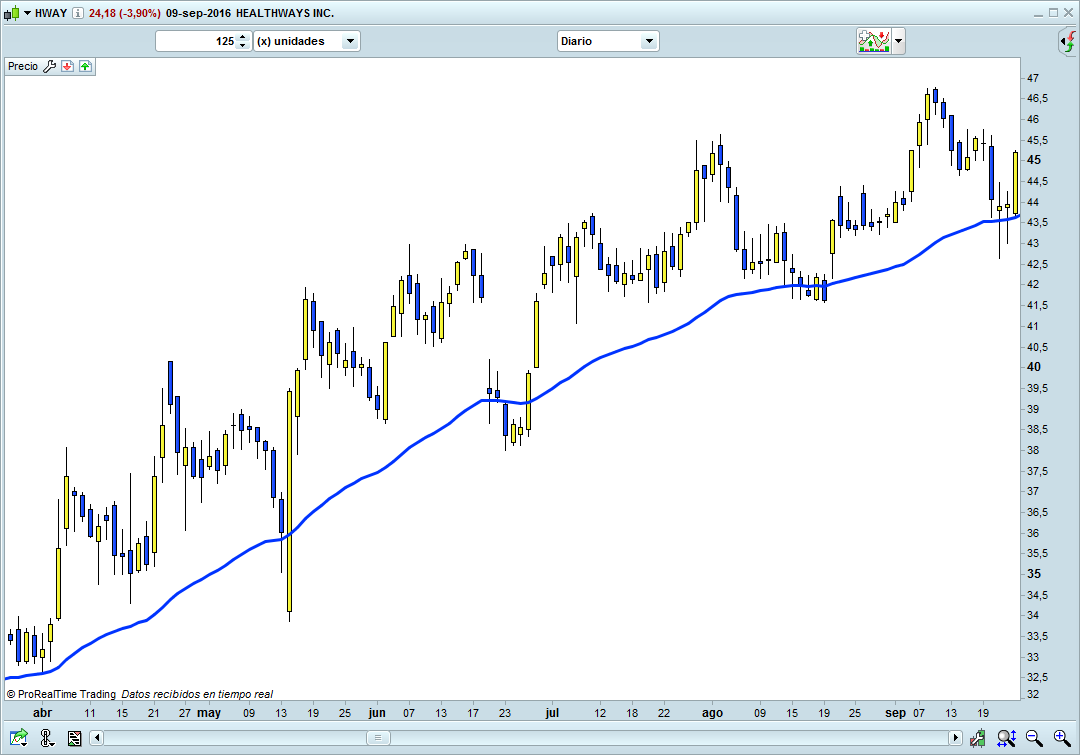Image resolution: width=1080 pixels, height=755 pixels.
Task: Click the left scroll arrow of bottom scrollbar
Action: [x=96, y=738]
